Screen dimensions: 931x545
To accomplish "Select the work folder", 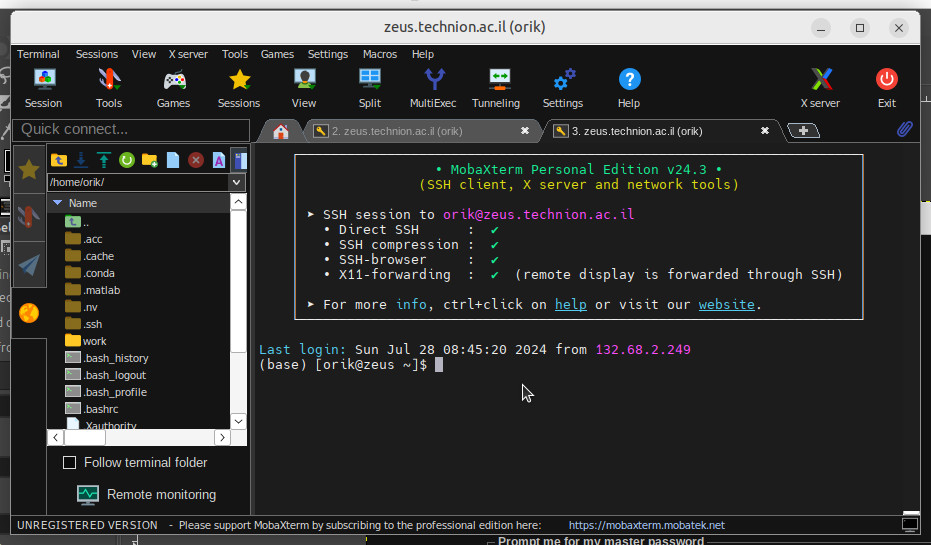I will pos(86,341).
